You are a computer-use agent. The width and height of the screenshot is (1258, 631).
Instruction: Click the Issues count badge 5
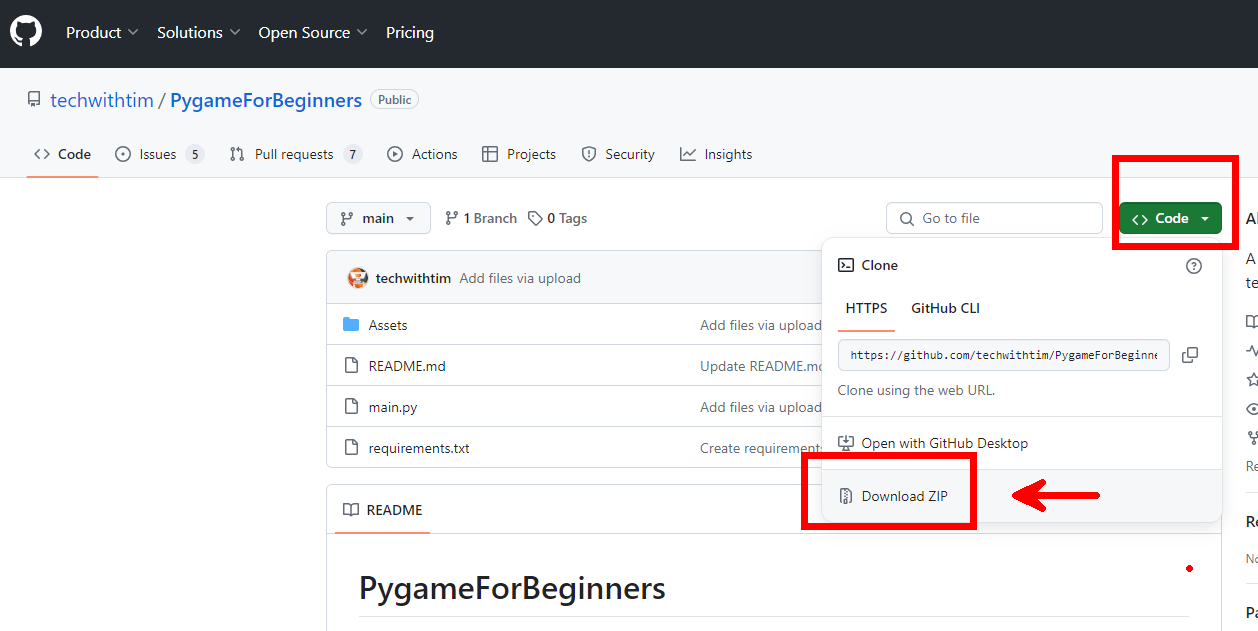point(195,154)
